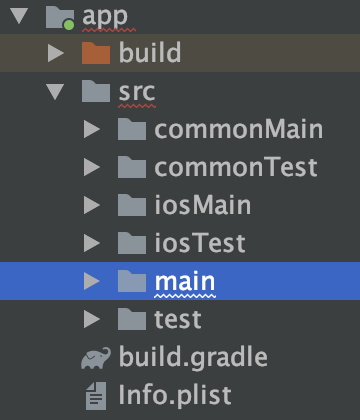Click the src folder icon
Viewport: 360px width, 420px height.
[x=96, y=91]
